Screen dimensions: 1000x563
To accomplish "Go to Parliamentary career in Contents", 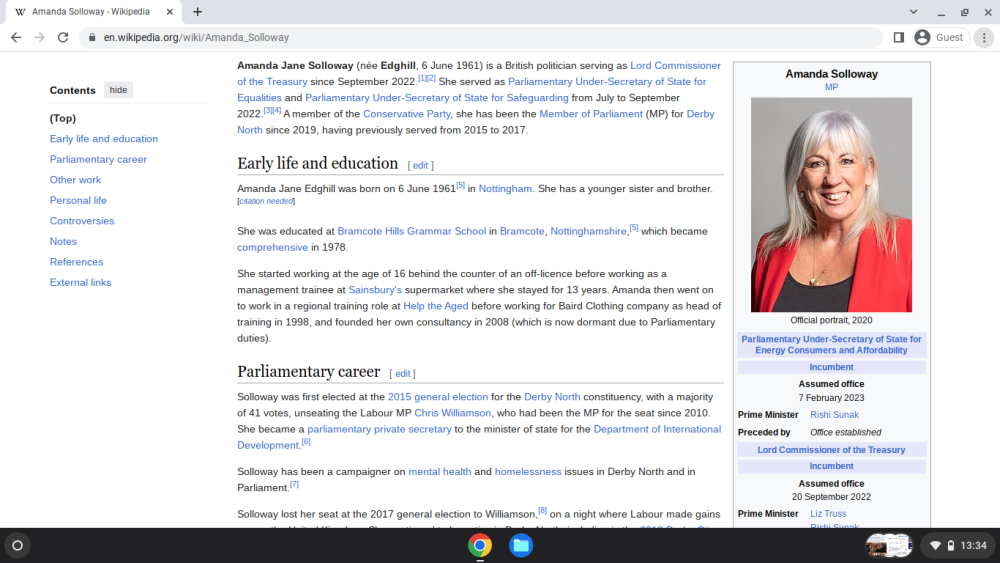I will (x=98, y=159).
